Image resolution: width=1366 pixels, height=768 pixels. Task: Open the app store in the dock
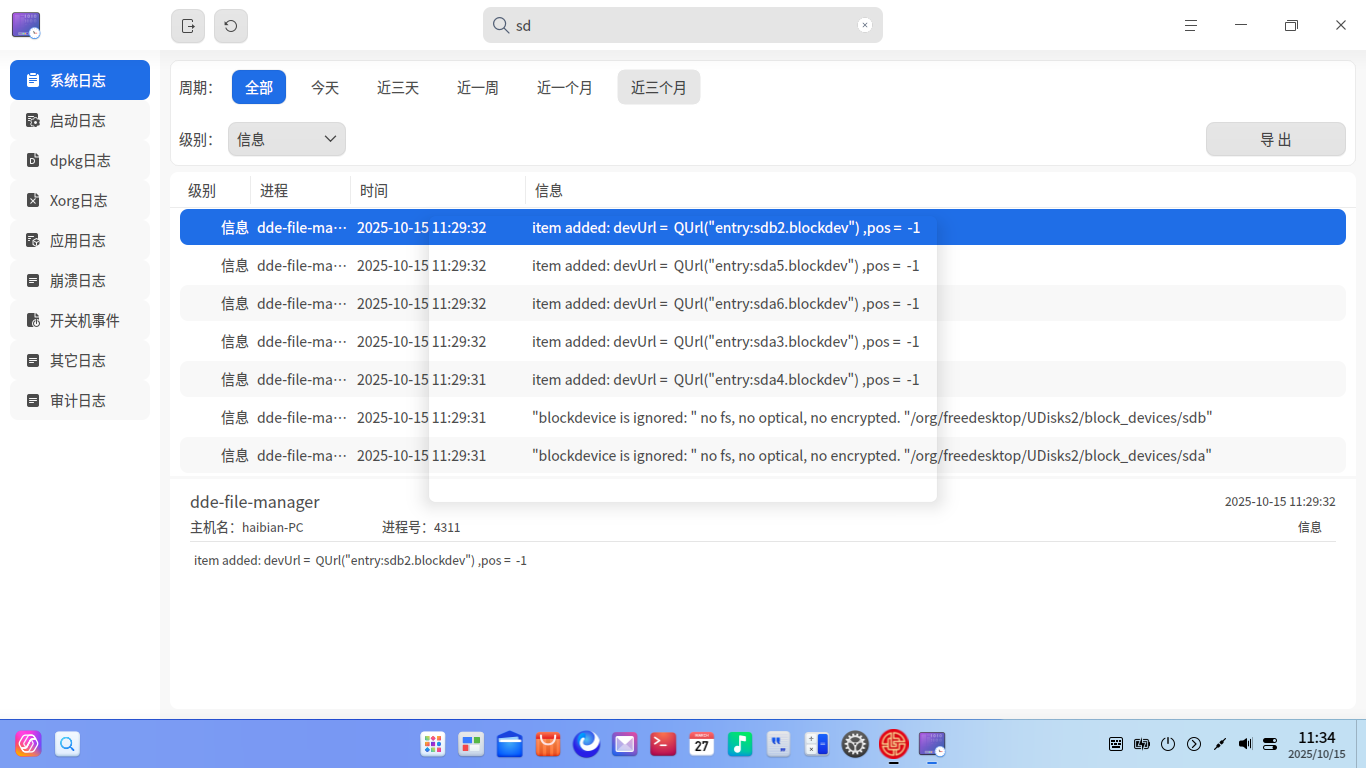(x=548, y=744)
